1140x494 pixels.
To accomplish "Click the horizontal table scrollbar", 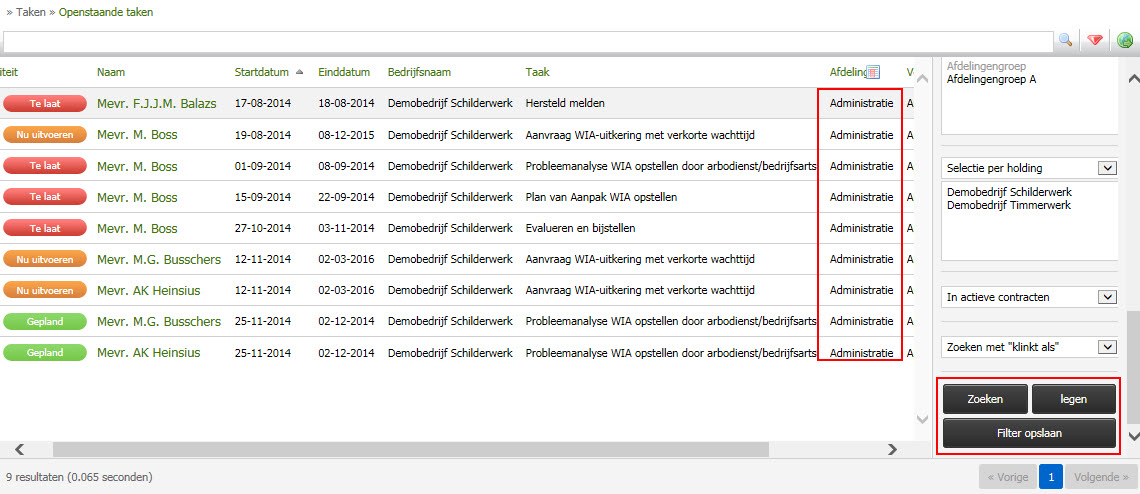I will click(x=410, y=449).
